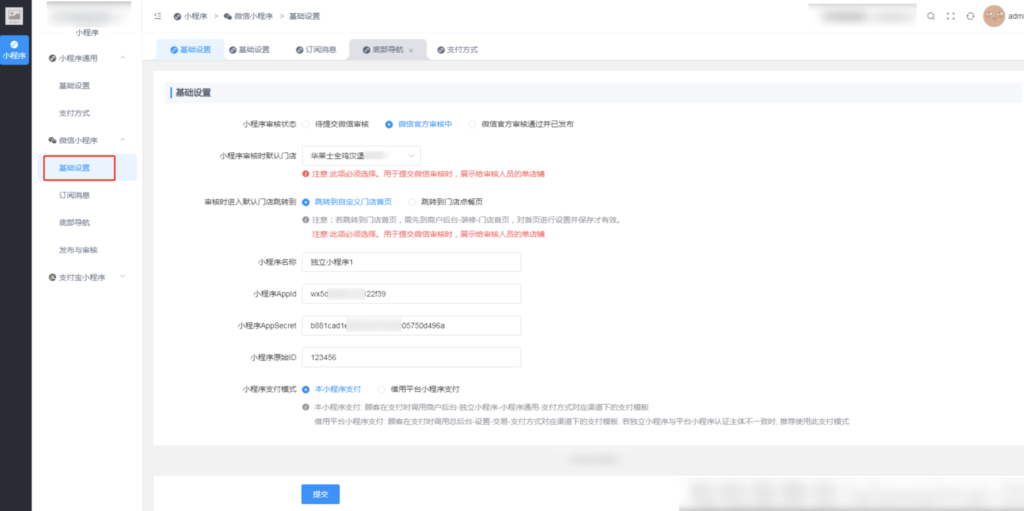Image resolution: width=1024 pixels, height=511 pixels.
Task: Click 小程序 in the breadcrumb
Action: point(196,16)
